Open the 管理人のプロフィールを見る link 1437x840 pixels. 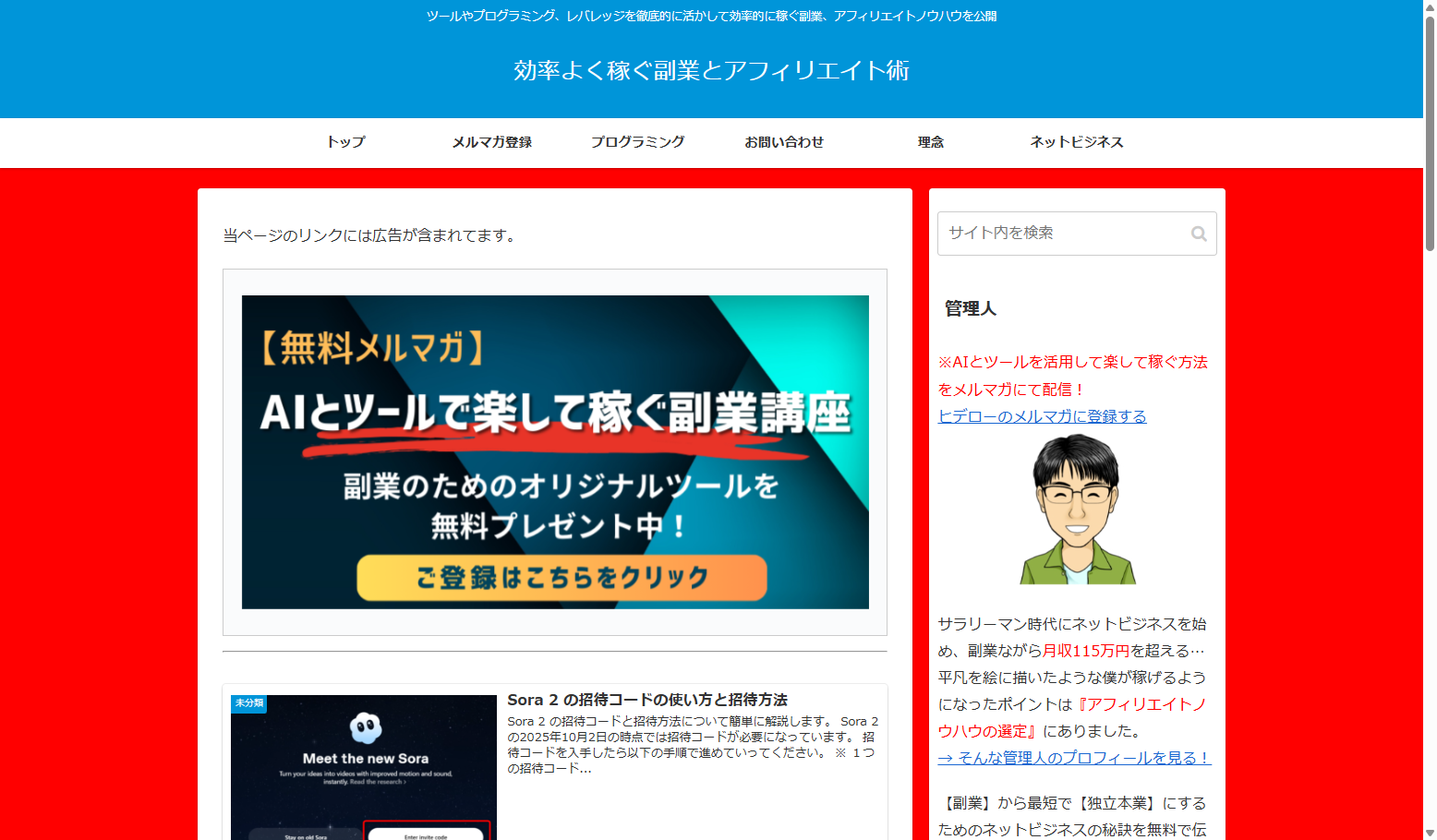1073,758
